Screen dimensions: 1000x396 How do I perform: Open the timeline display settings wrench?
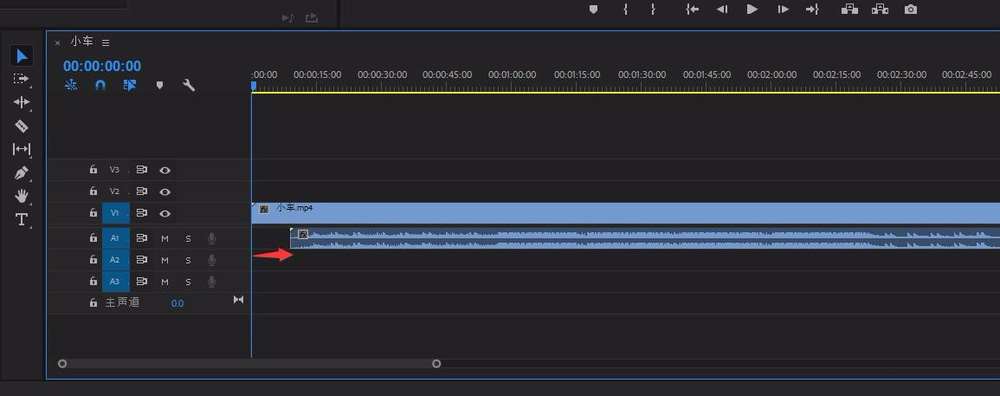point(189,85)
